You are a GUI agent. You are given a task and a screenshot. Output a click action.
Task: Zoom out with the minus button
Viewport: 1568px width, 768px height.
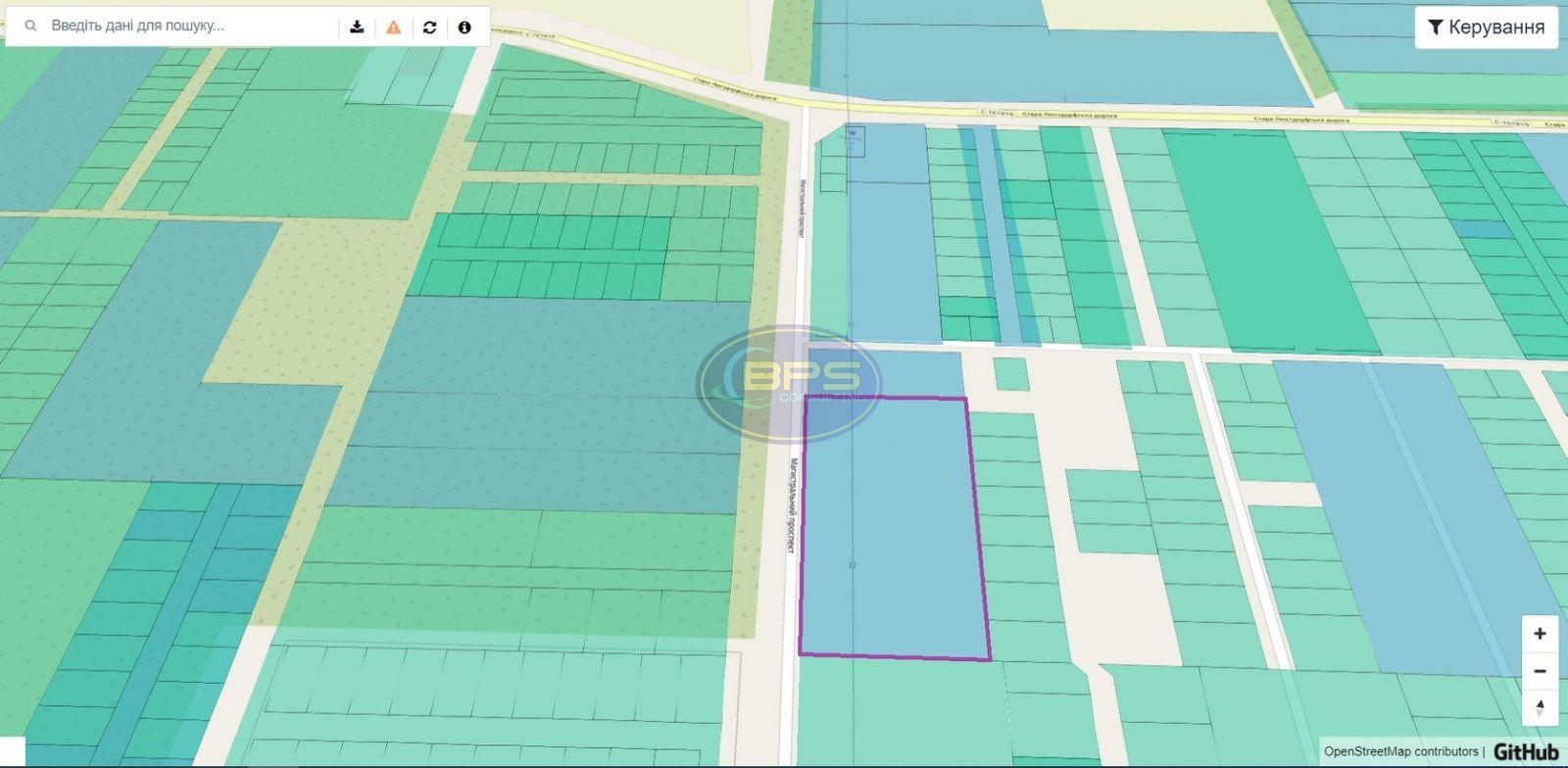tap(1540, 671)
